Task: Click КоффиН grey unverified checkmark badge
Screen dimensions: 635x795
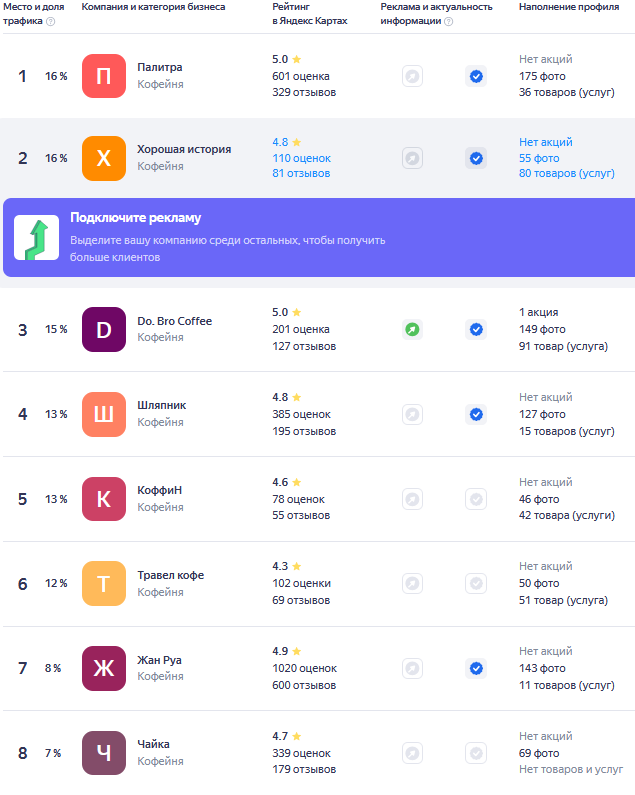Action: 476,499
